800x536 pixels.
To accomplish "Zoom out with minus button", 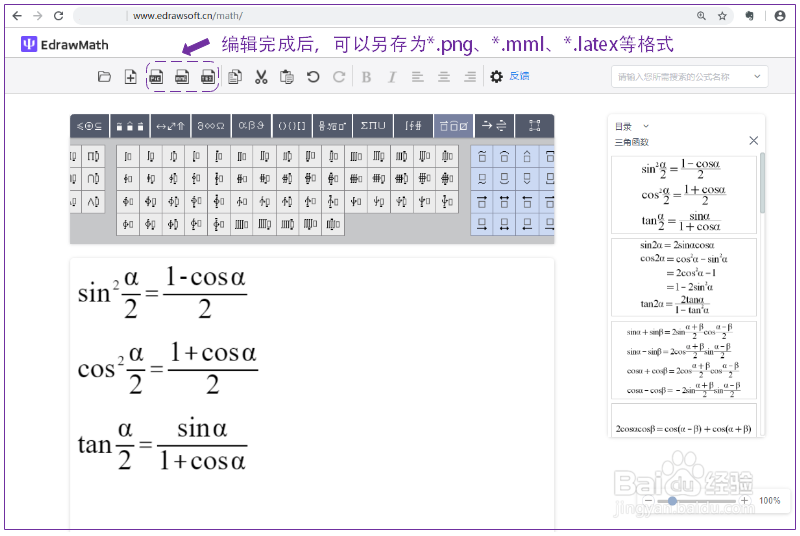I will 648,501.
